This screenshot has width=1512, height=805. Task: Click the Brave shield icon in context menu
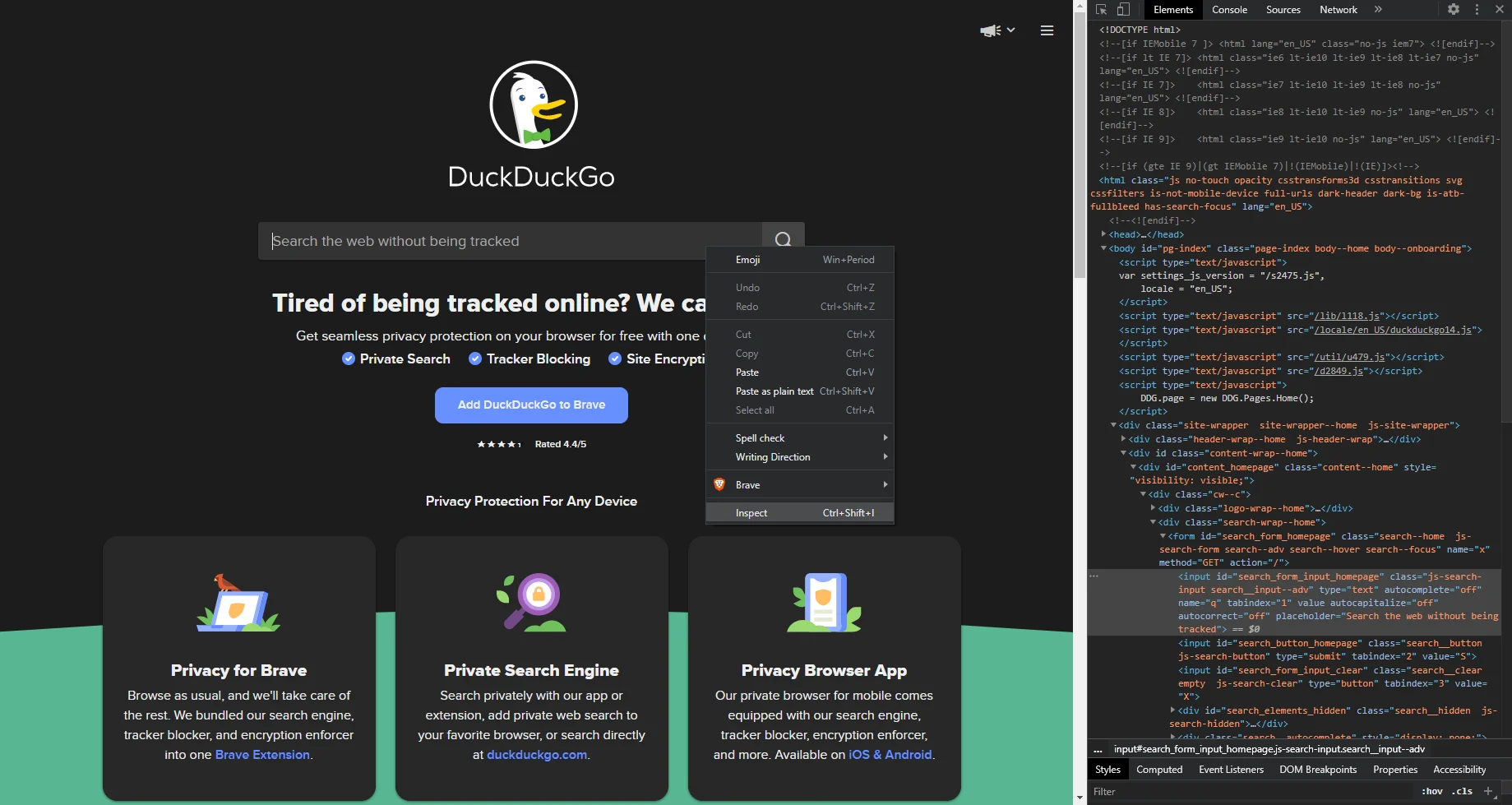coord(720,484)
